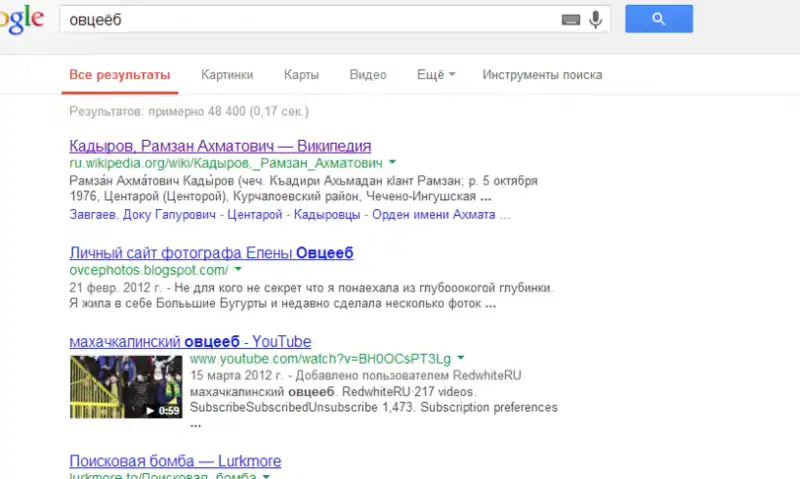The height and width of the screenshot is (479, 800).
Task: Play the YouTube video thumbnail
Action: [x=125, y=387]
